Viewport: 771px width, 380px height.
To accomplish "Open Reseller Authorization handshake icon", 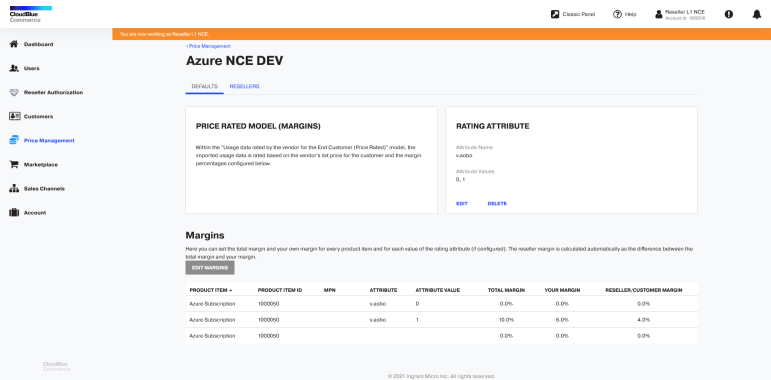I will (x=14, y=92).
